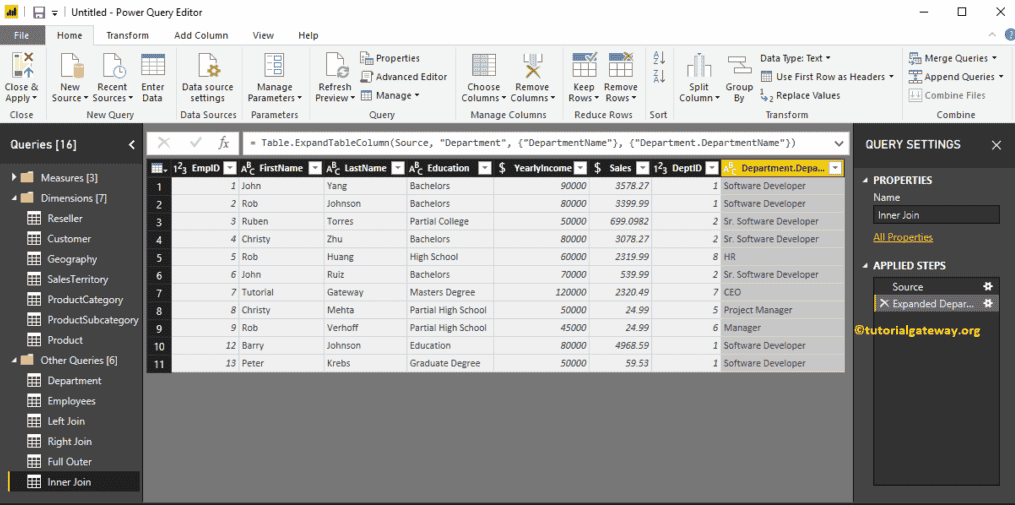Click the Keep Rows icon
Viewport: 1015px width, 505px height.
pyautogui.click(x=585, y=66)
